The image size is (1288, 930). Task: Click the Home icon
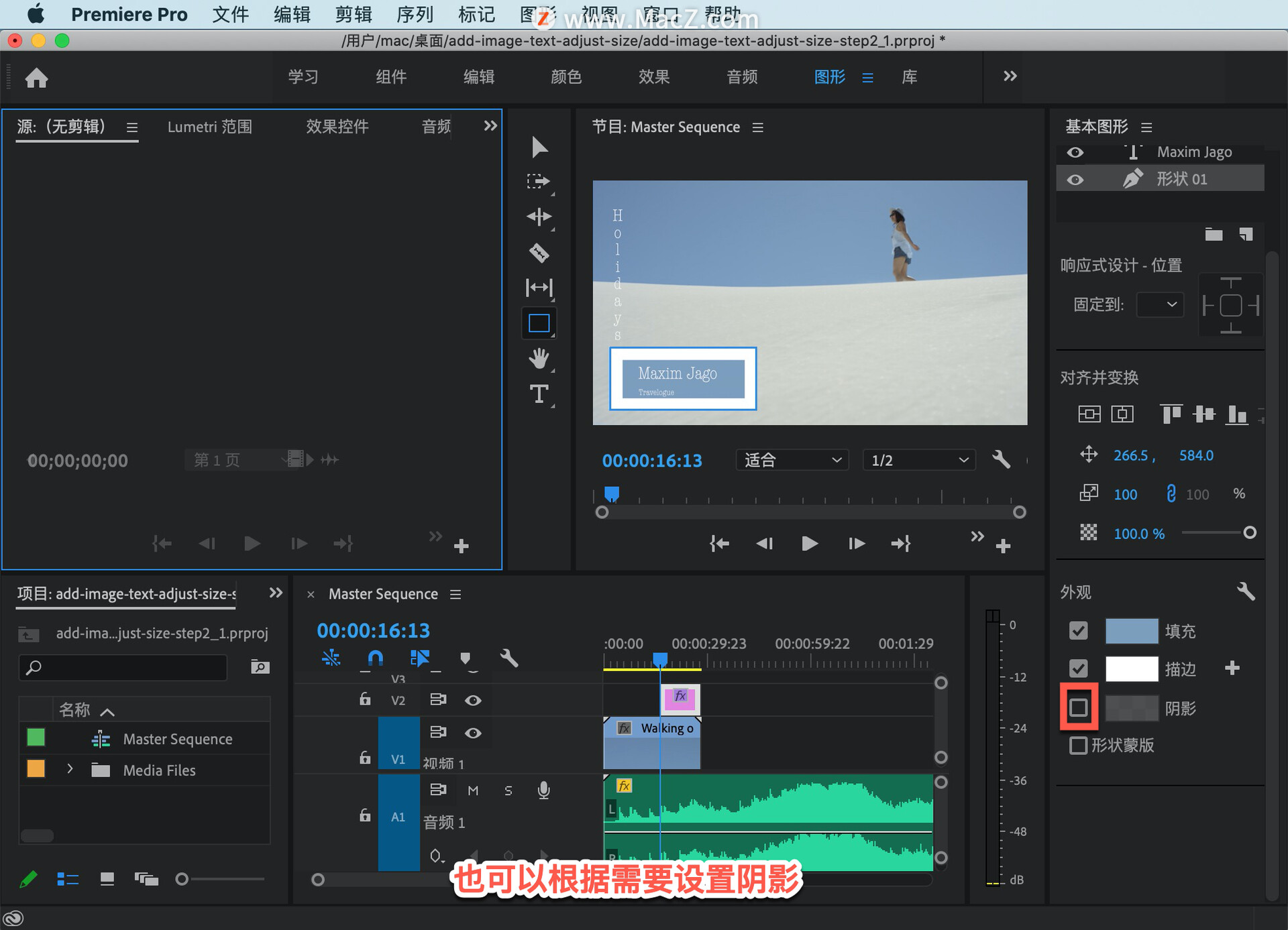tap(36, 78)
